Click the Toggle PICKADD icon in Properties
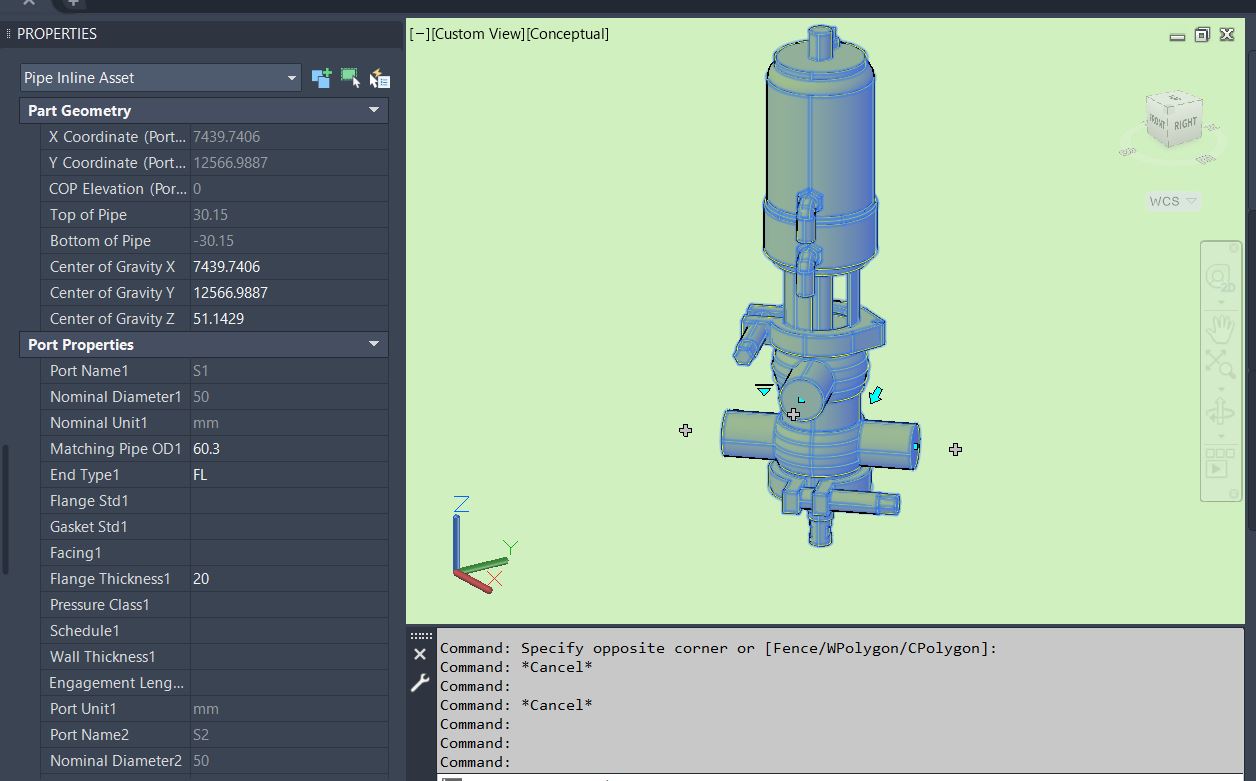Image resolution: width=1256 pixels, height=781 pixels. (x=321, y=78)
